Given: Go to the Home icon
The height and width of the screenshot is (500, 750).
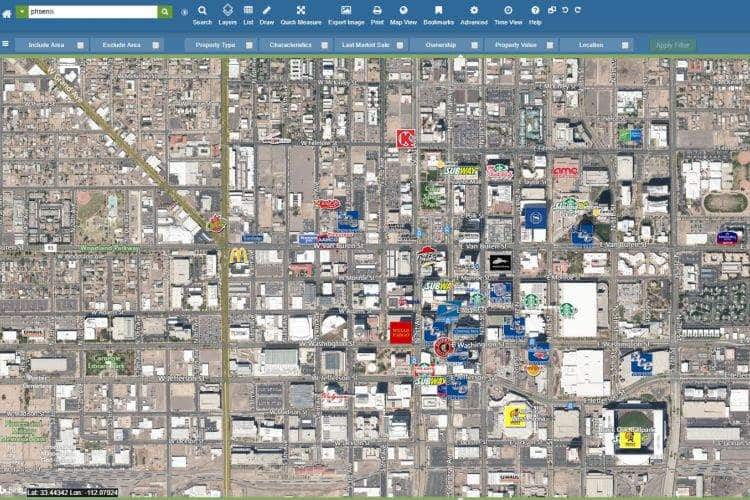Looking at the screenshot, I should (x=7, y=13).
